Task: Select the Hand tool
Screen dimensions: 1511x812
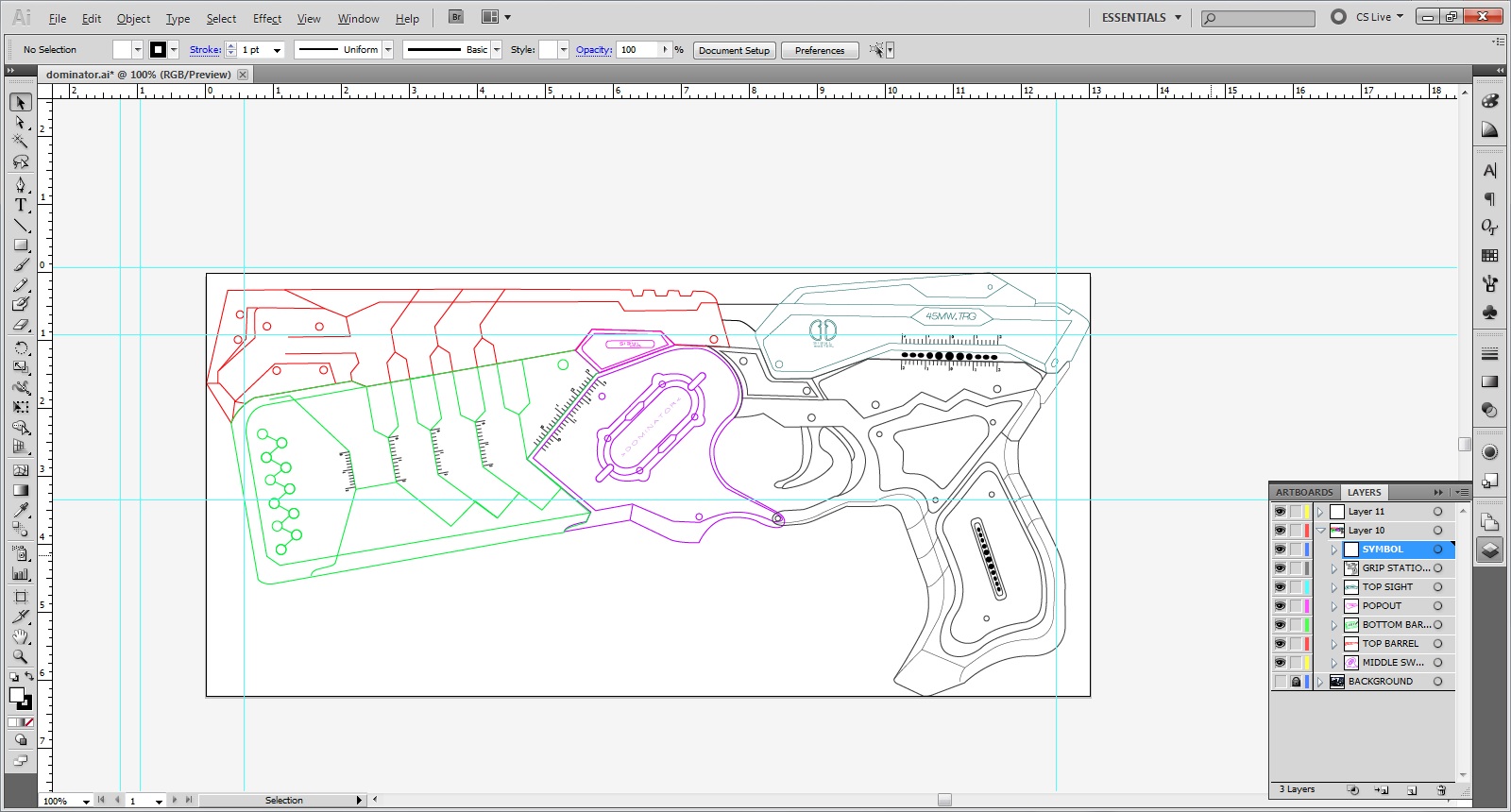Action: tap(20, 637)
